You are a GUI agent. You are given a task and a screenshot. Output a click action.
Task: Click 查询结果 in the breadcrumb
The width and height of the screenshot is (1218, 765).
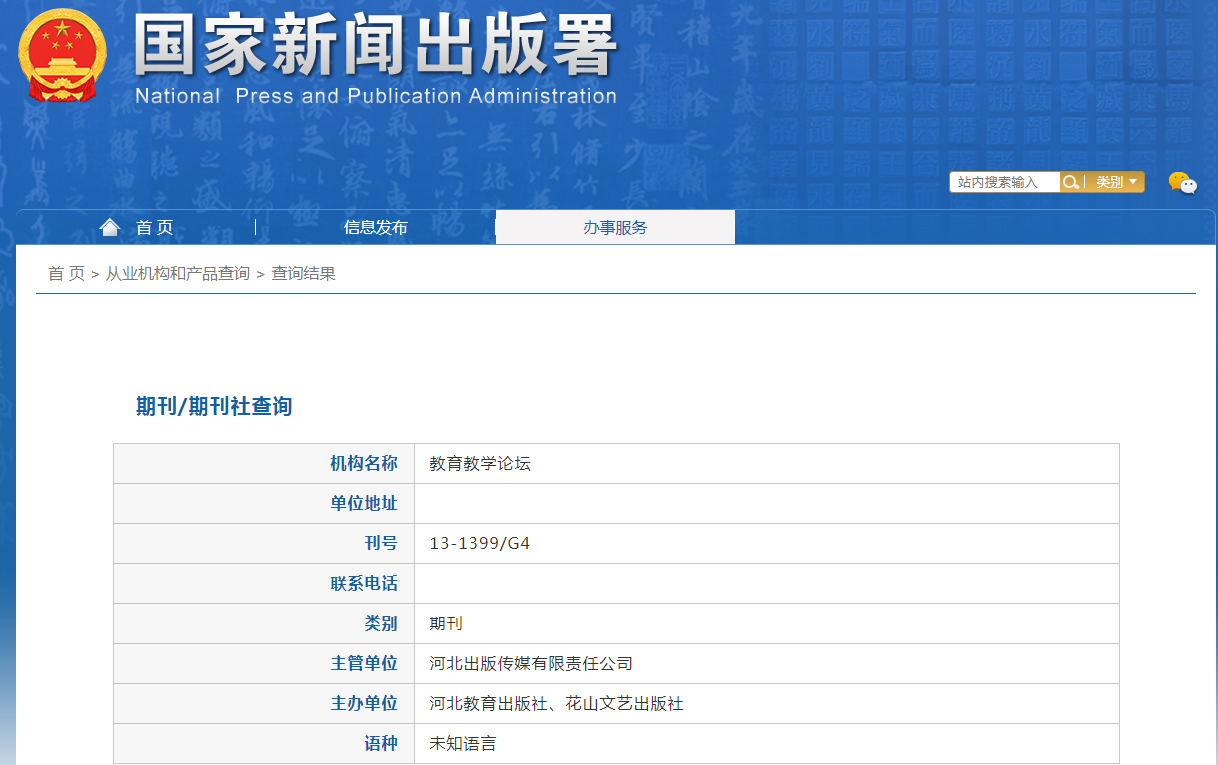(x=303, y=274)
